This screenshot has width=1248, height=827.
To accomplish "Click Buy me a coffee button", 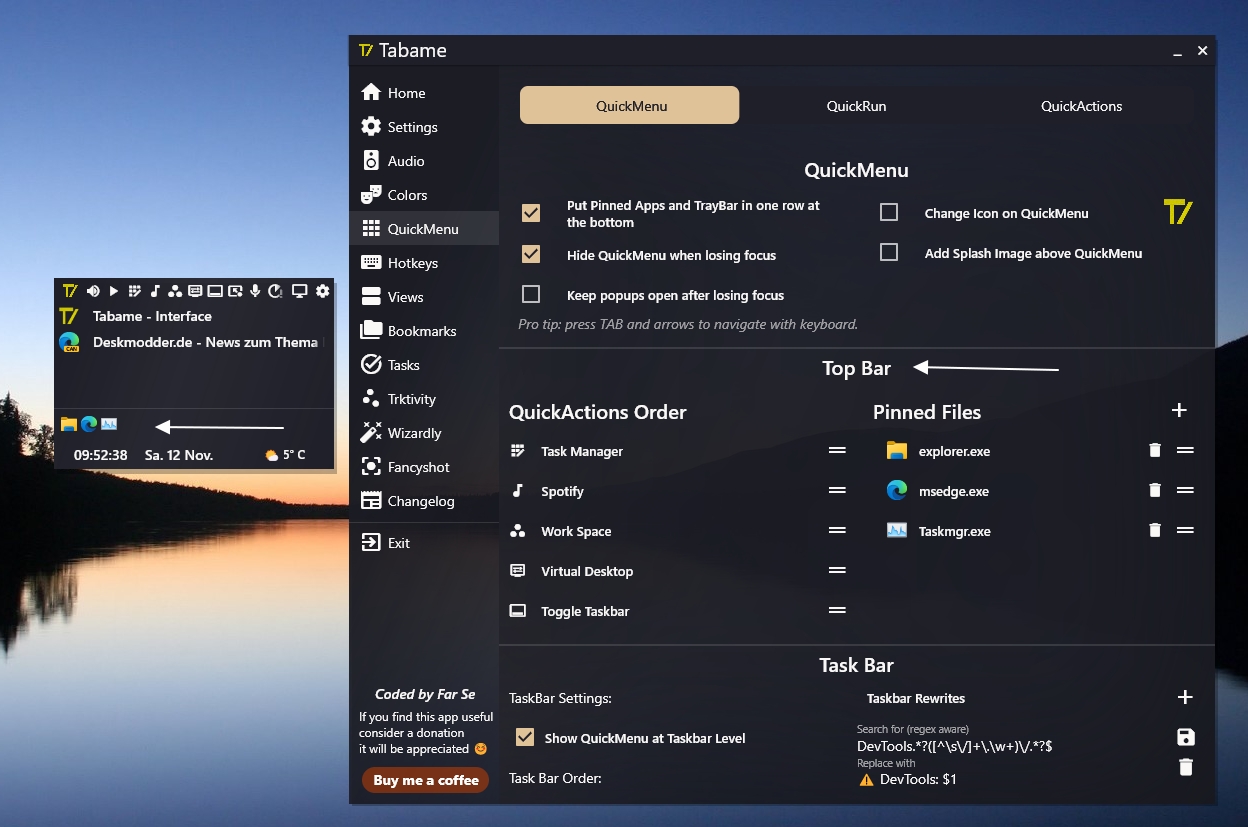I will [425, 780].
